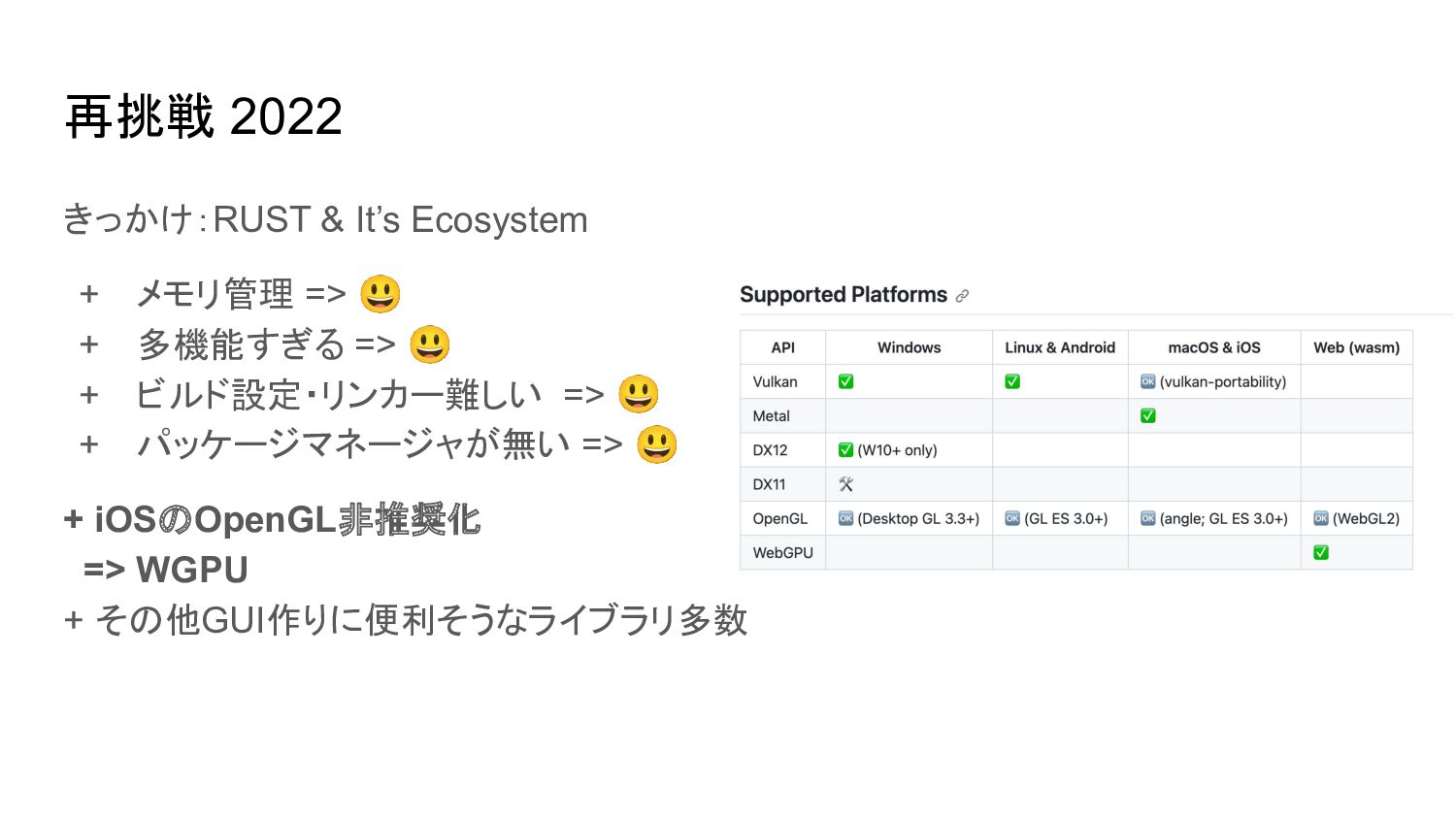1456x819 pixels.
Task: Click the smiley emoji after 多機能すぎる
Action: (429, 344)
